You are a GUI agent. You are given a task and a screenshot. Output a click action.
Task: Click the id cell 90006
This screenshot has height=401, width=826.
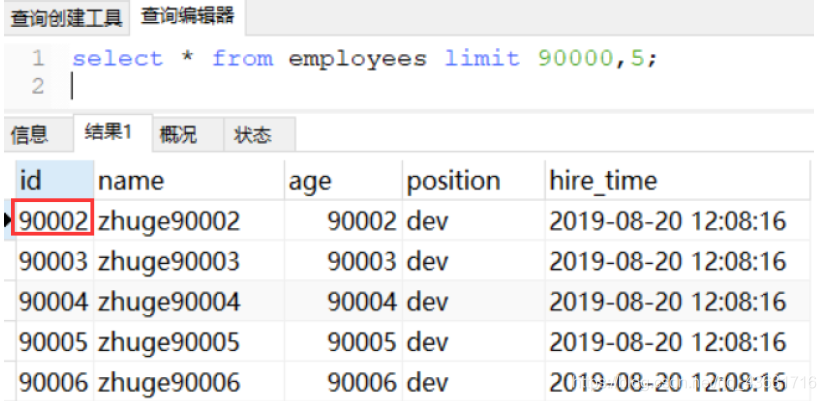(55, 383)
